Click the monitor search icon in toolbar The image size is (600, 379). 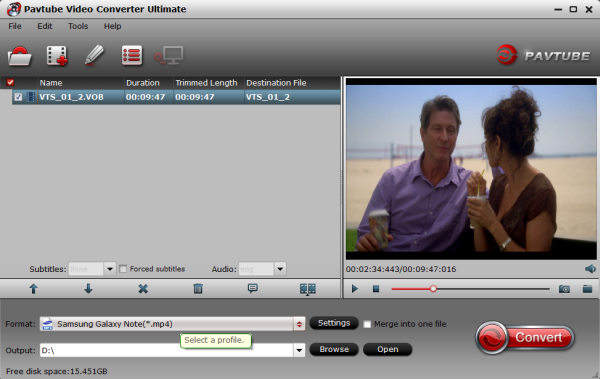[169, 56]
